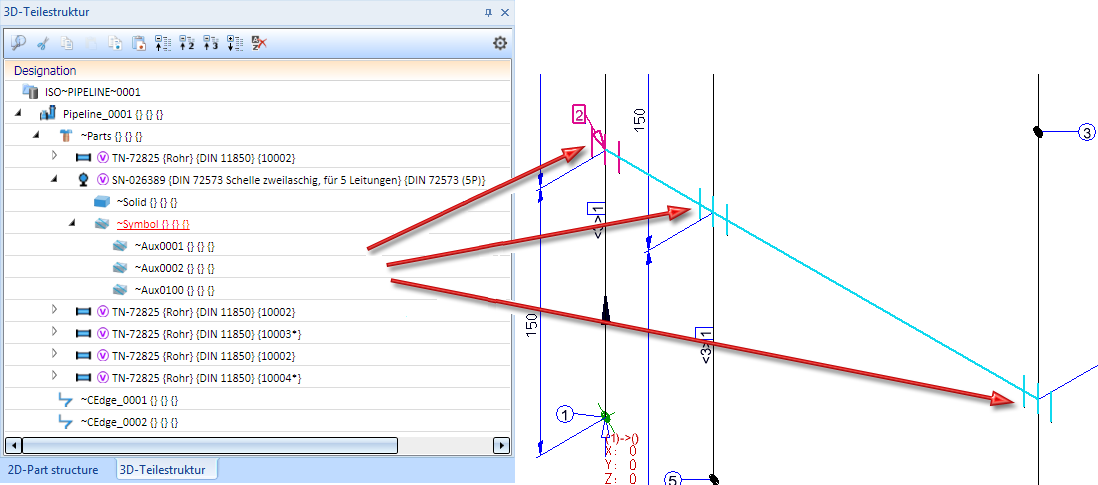
Task: Click the copy-with-blue-dot toolbar icon
Action: pos(115,43)
